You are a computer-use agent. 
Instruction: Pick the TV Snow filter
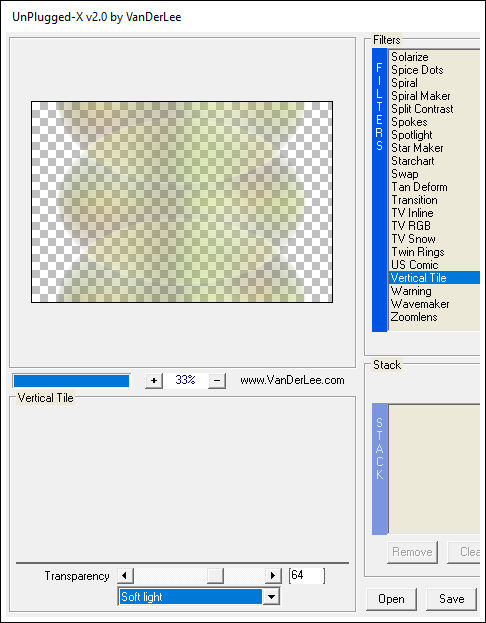[414, 239]
